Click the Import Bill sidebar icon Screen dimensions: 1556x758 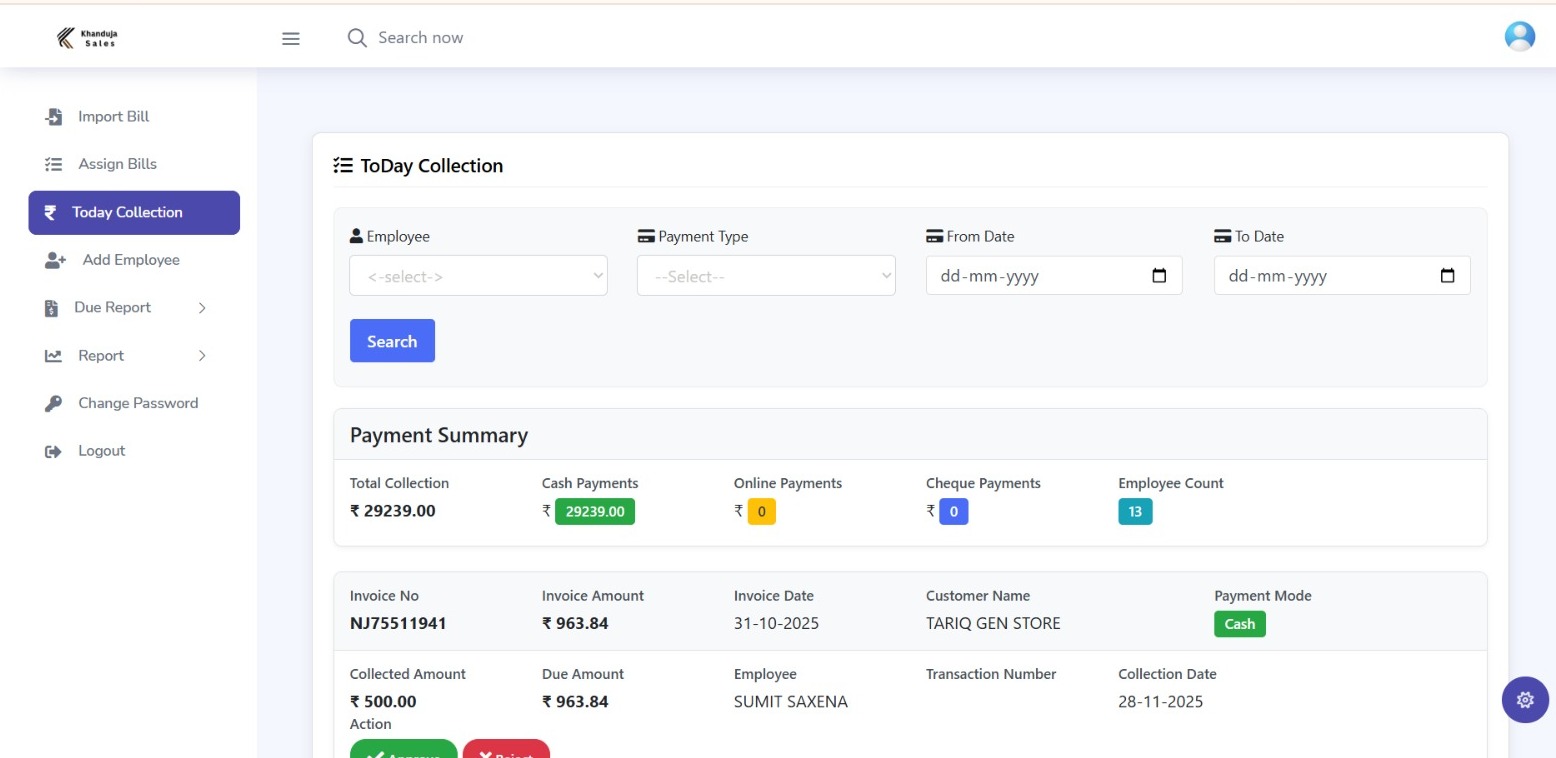tap(54, 117)
